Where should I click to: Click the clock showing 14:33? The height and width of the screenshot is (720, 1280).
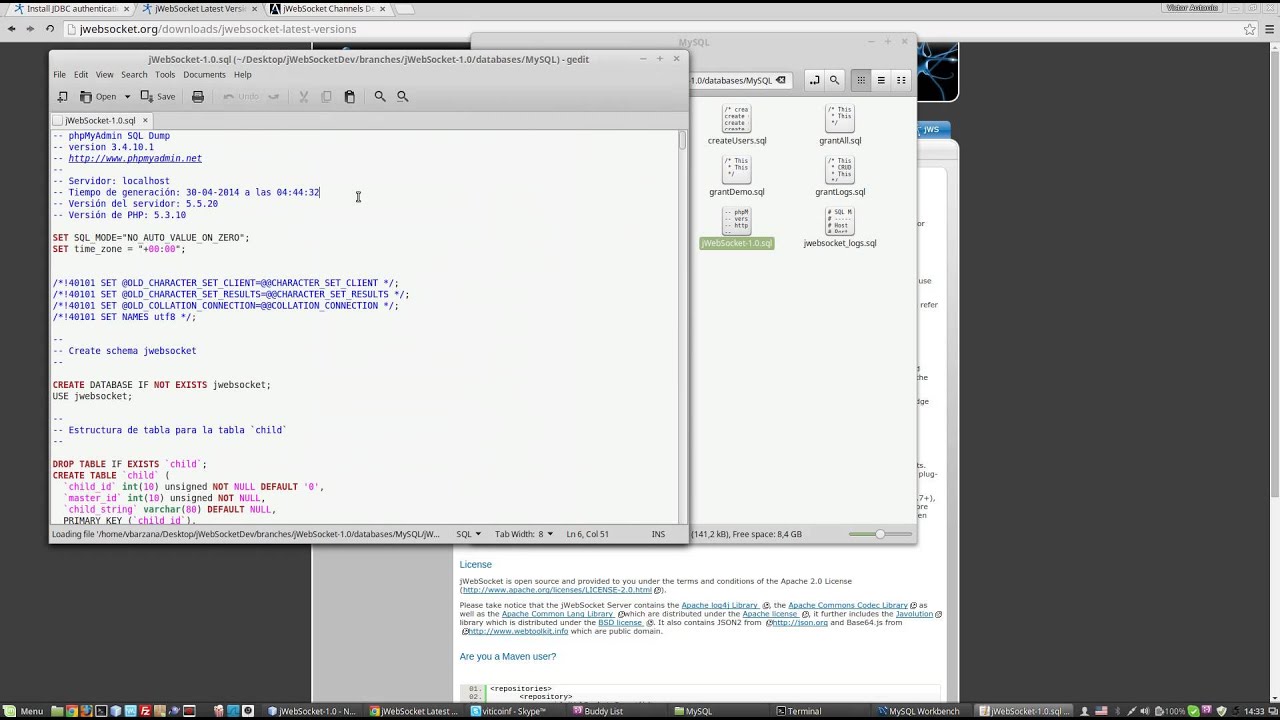(x=1254, y=711)
